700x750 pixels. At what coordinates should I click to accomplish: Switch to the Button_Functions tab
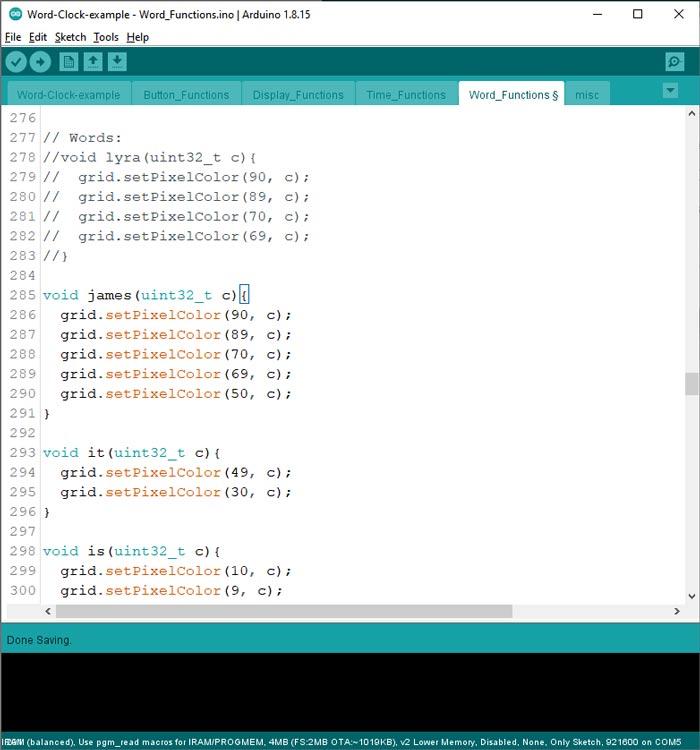tap(186, 95)
